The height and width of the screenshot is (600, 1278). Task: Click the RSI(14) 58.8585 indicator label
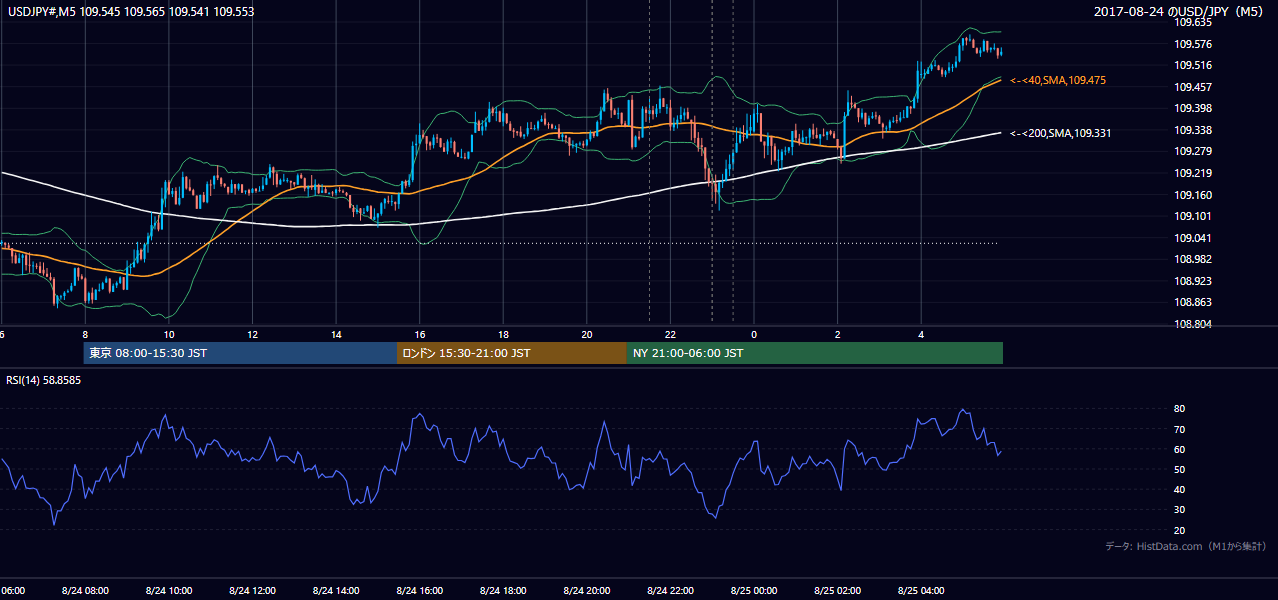[44, 380]
